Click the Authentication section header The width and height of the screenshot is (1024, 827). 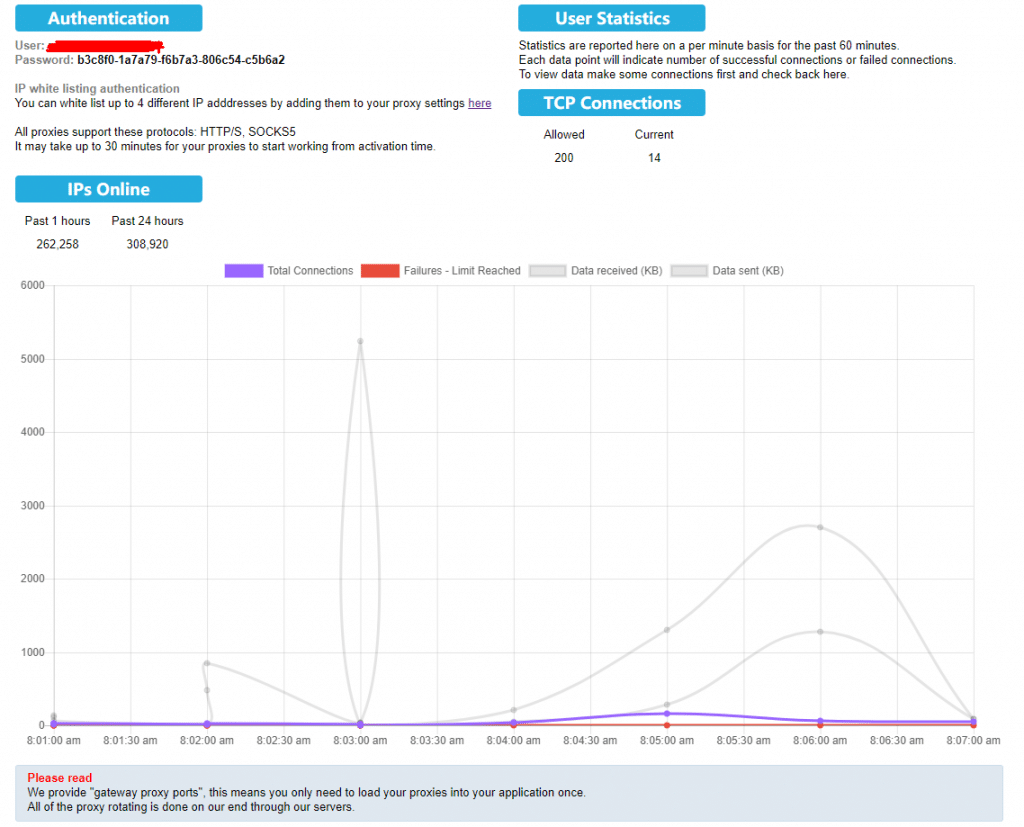pos(108,18)
